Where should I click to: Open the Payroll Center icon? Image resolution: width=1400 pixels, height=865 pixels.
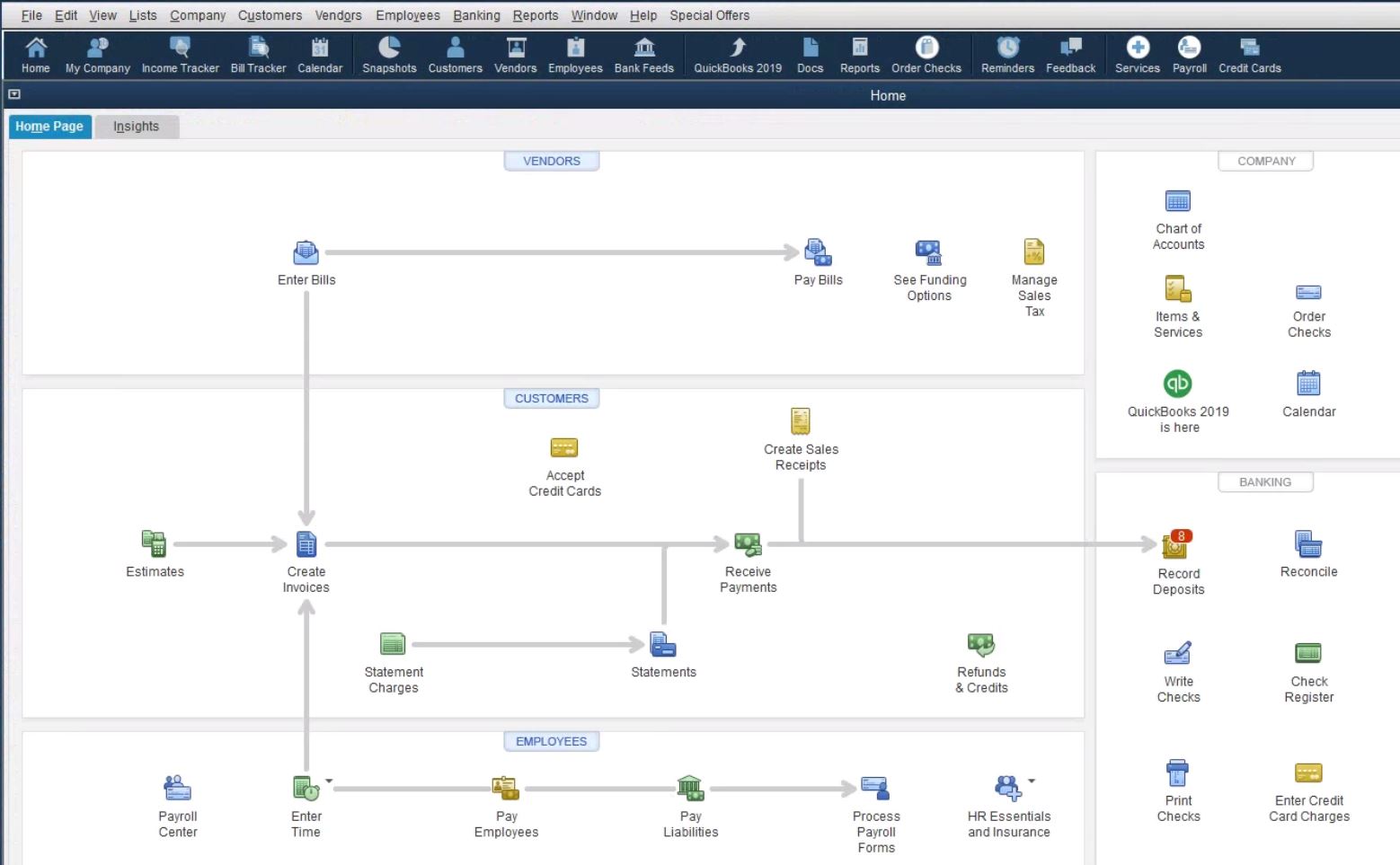[x=178, y=788]
